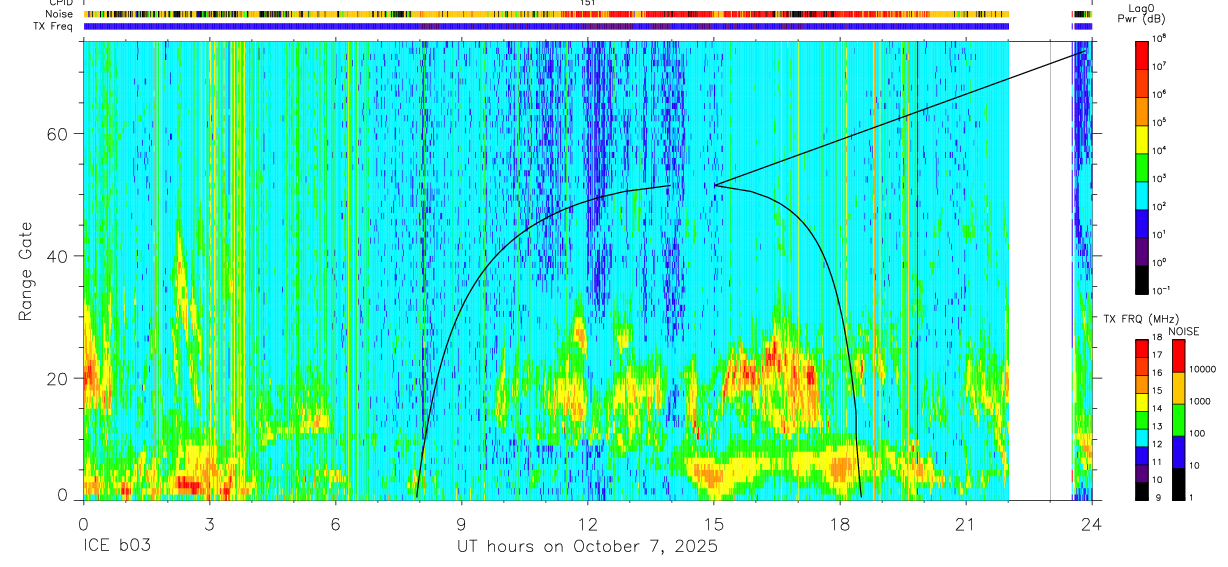Click the red segment of TX FRQ colorbar
This screenshot has height=567, width=1228.
[x=1142, y=347]
